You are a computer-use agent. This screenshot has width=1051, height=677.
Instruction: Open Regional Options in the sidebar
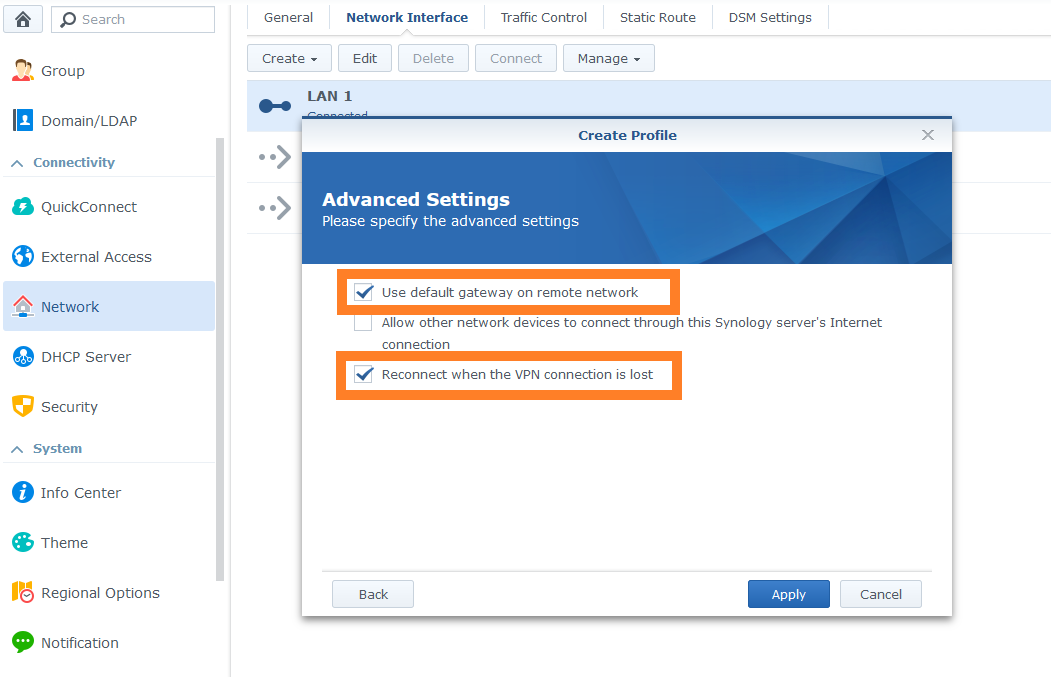[109, 593]
